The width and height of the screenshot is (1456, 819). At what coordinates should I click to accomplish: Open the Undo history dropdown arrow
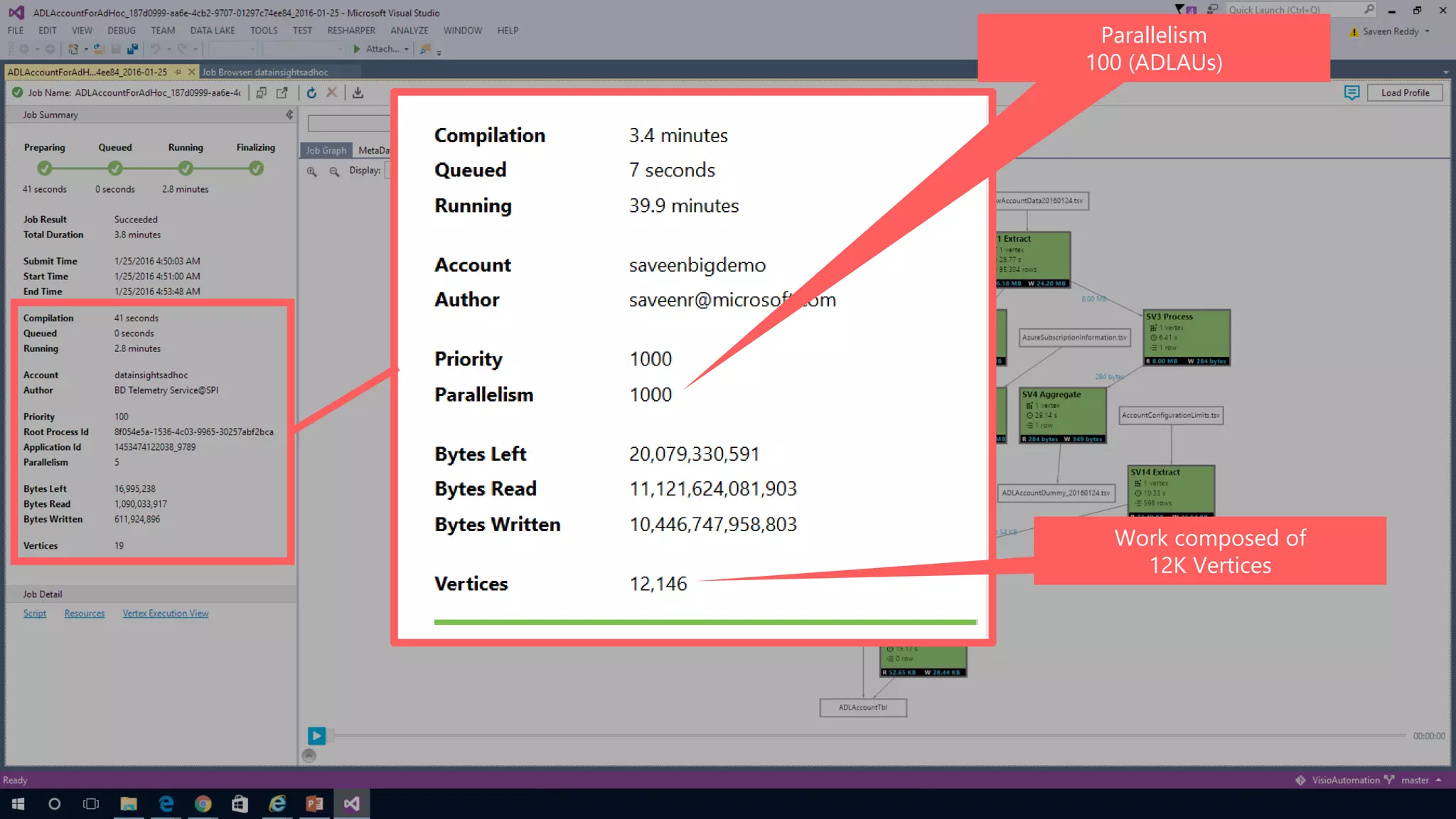click(168, 49)
